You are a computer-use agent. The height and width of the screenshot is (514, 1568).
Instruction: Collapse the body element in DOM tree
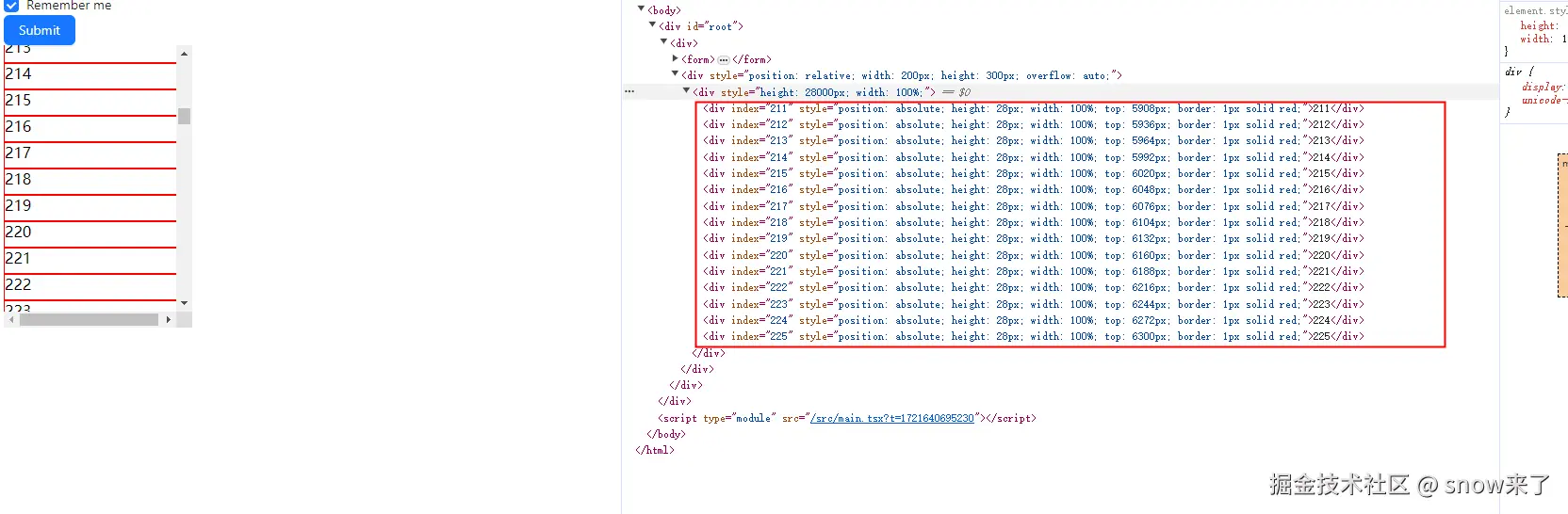[641, 8]
